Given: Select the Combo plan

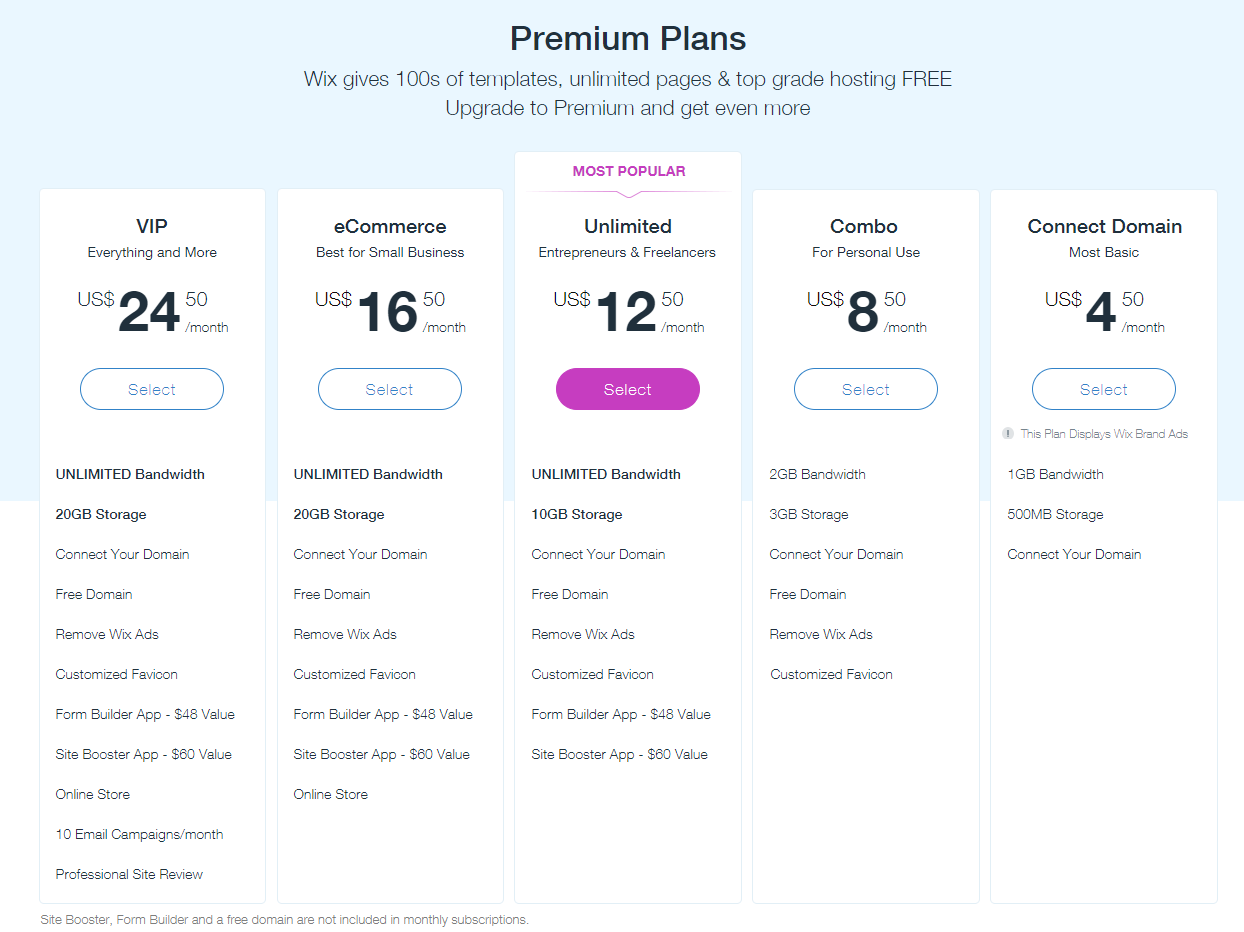Looking at the screenshot, I should (866, 389).
